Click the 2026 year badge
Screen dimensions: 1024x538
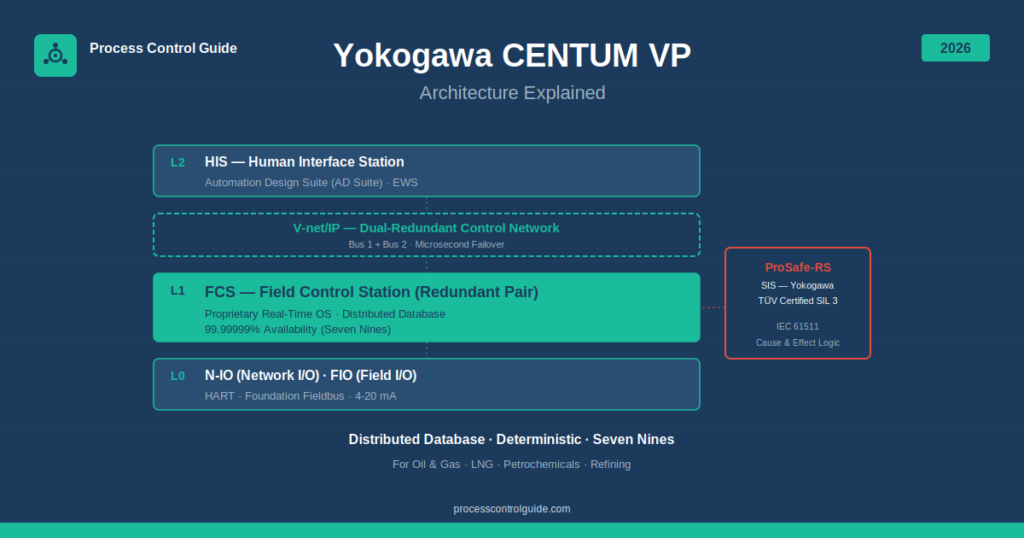click(x=955, y=48)
